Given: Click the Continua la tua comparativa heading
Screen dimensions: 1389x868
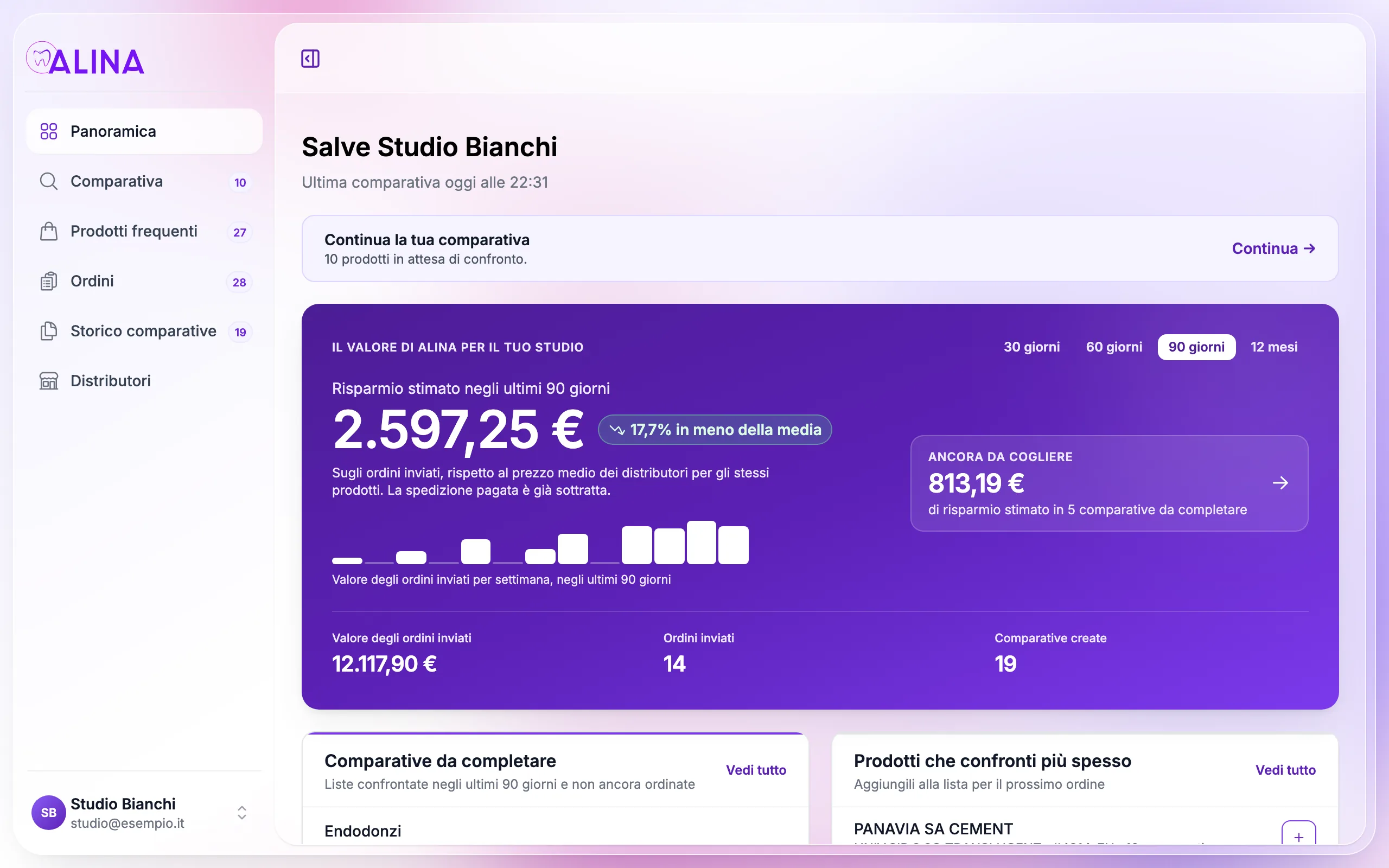Looking at the screenshot, I should [x=426, y=240].
